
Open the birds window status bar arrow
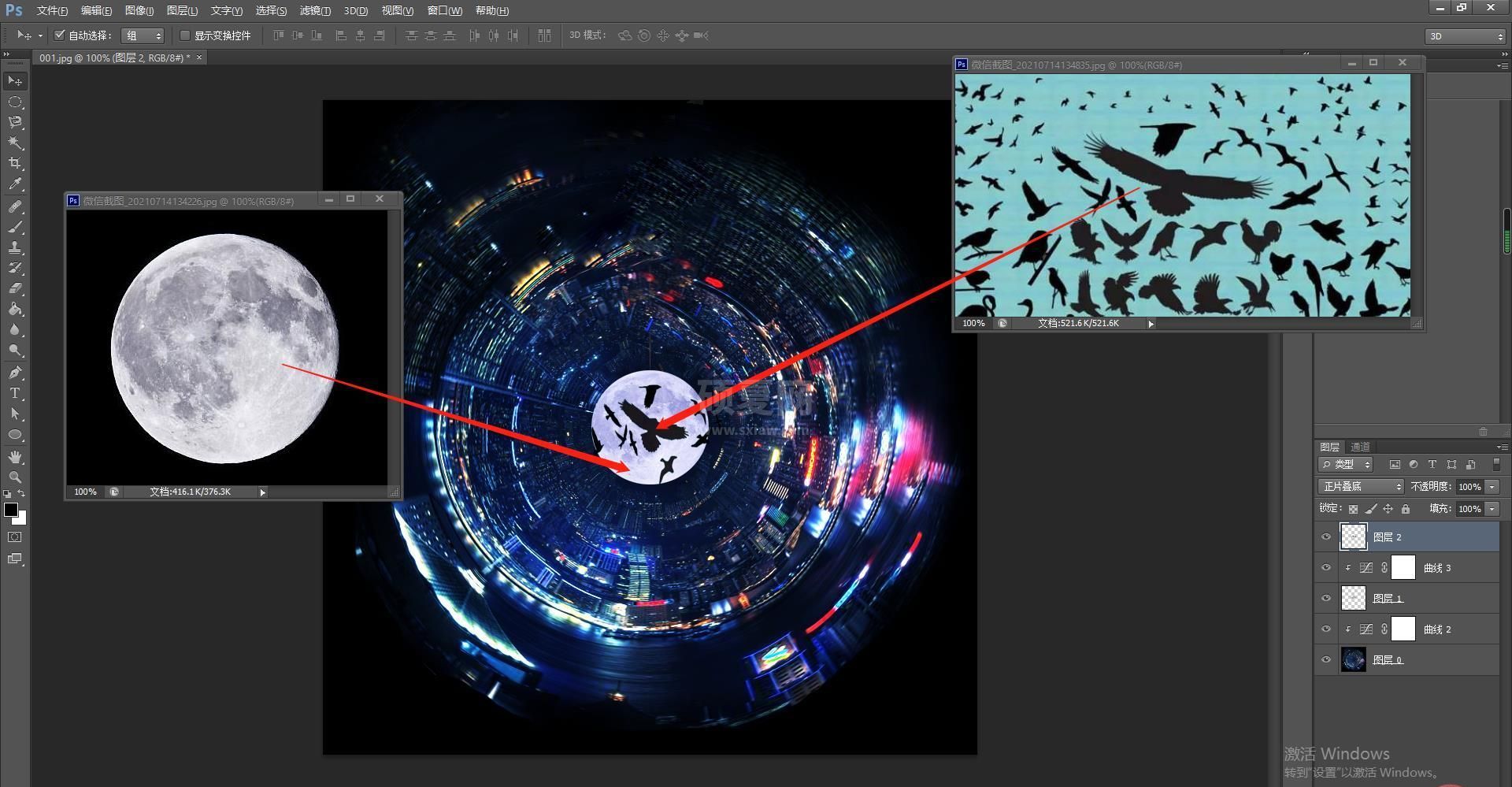1151,324
